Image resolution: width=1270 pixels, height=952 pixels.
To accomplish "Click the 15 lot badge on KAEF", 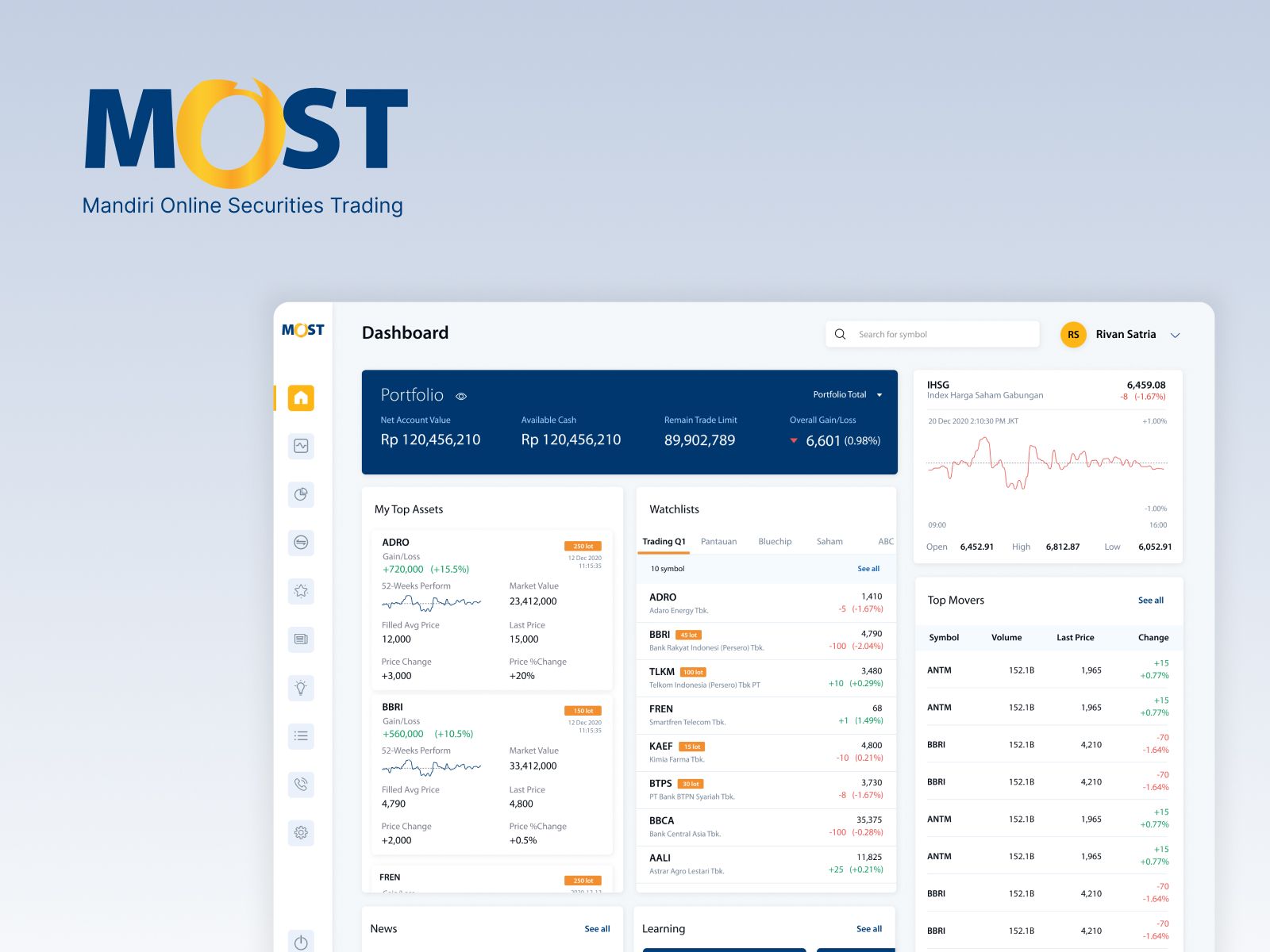I will pyautogui.click(x=692, y=747).
